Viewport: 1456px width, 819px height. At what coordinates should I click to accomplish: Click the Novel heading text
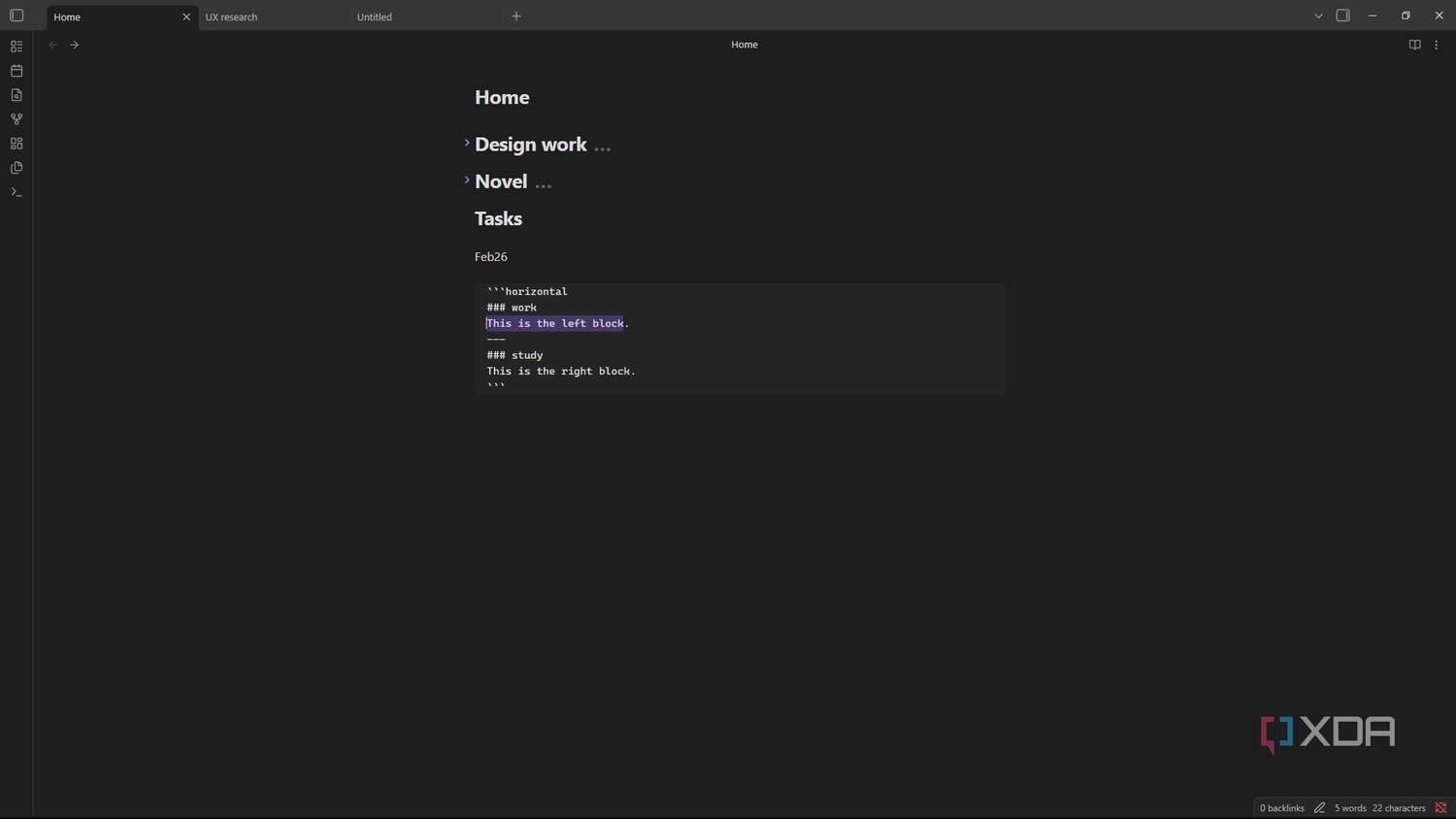(501, 181)
